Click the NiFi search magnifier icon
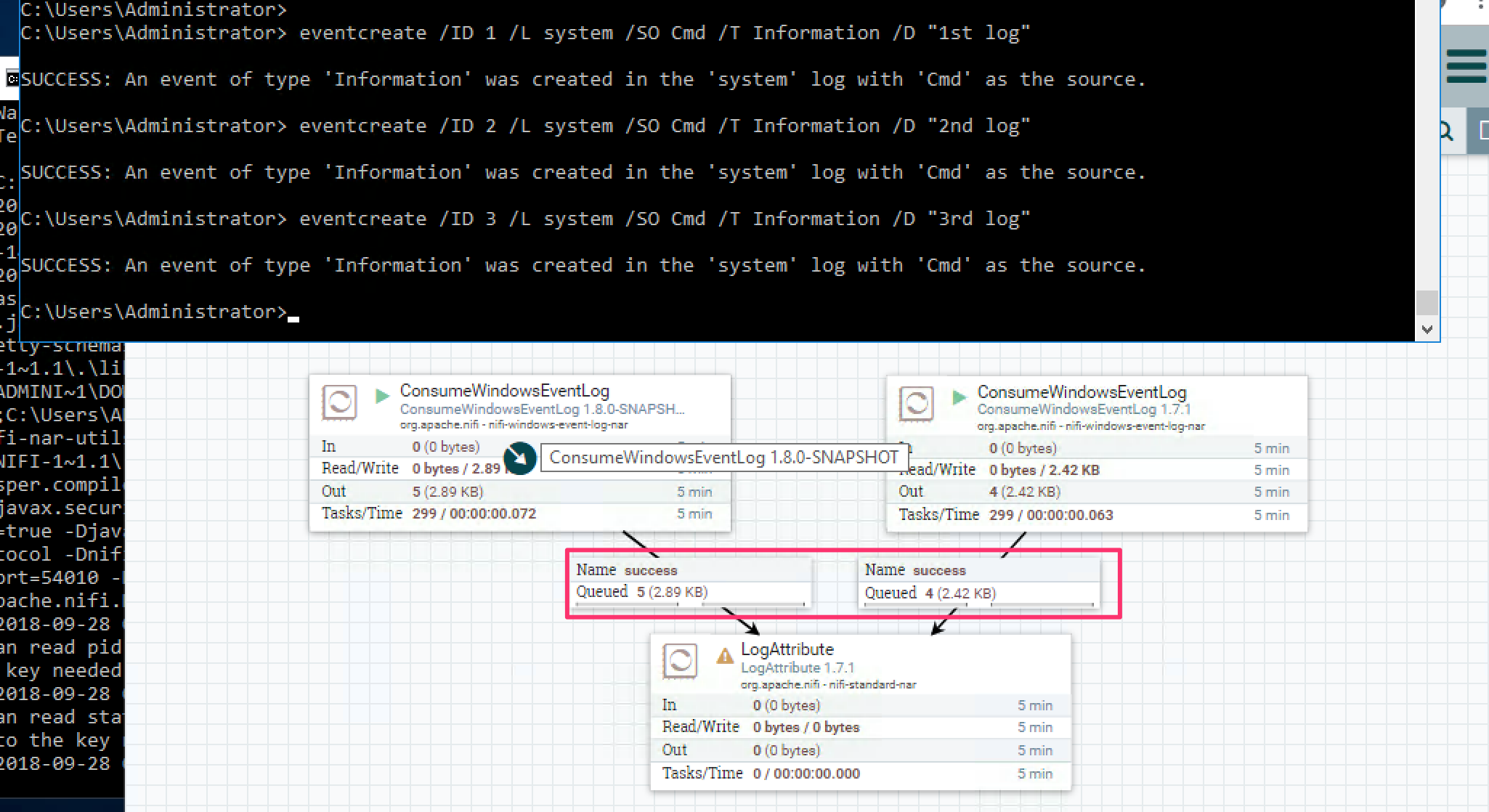1489x812 pixels. click(x=1445, y=131)
